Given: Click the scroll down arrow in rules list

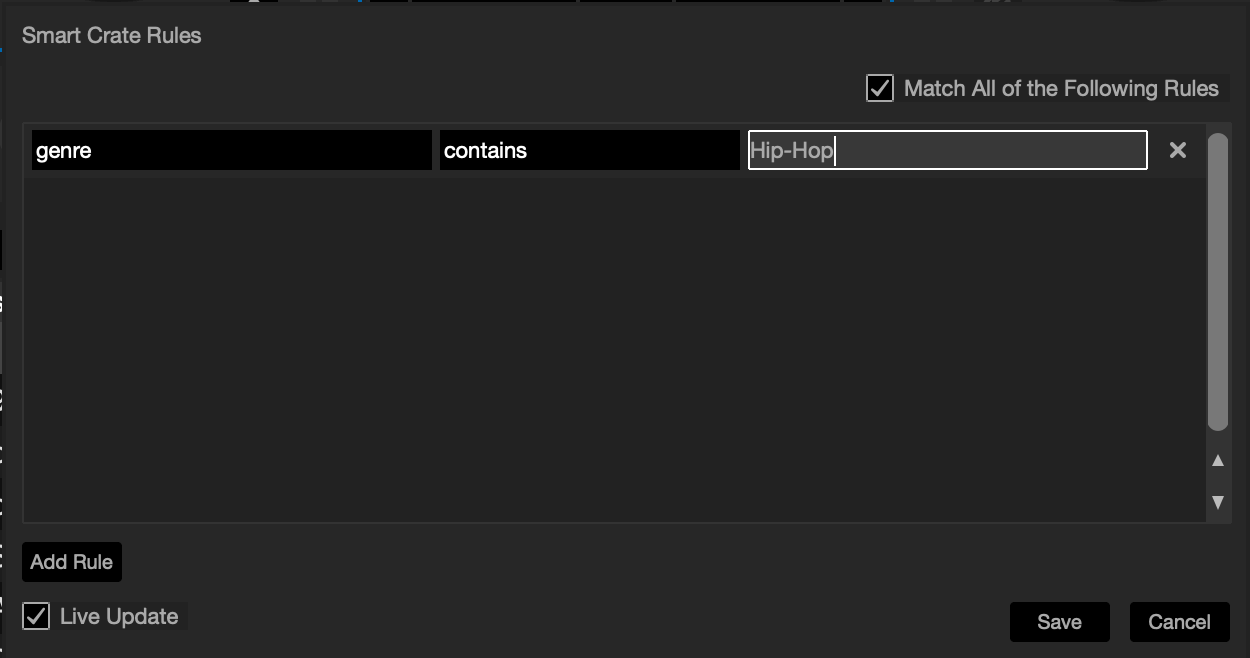Looking at the screenshot, I should [x=1218, y=502].
